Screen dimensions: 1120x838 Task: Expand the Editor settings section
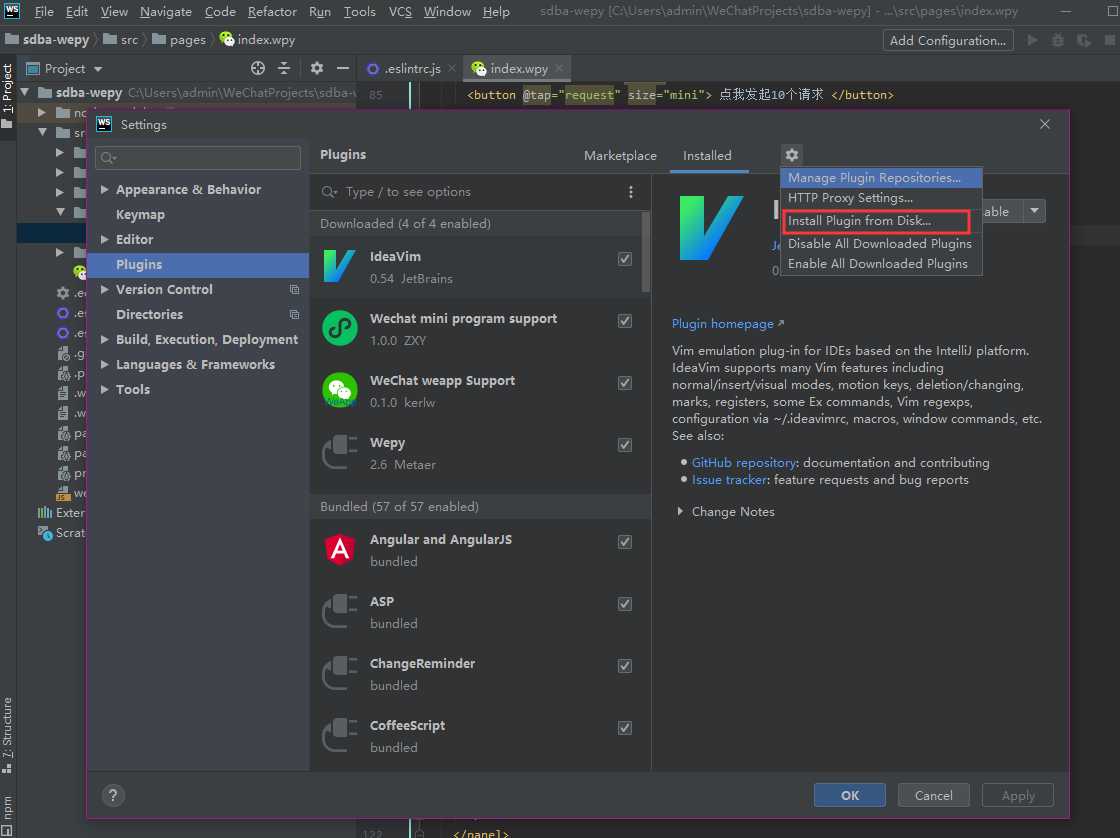click(104, 239)
